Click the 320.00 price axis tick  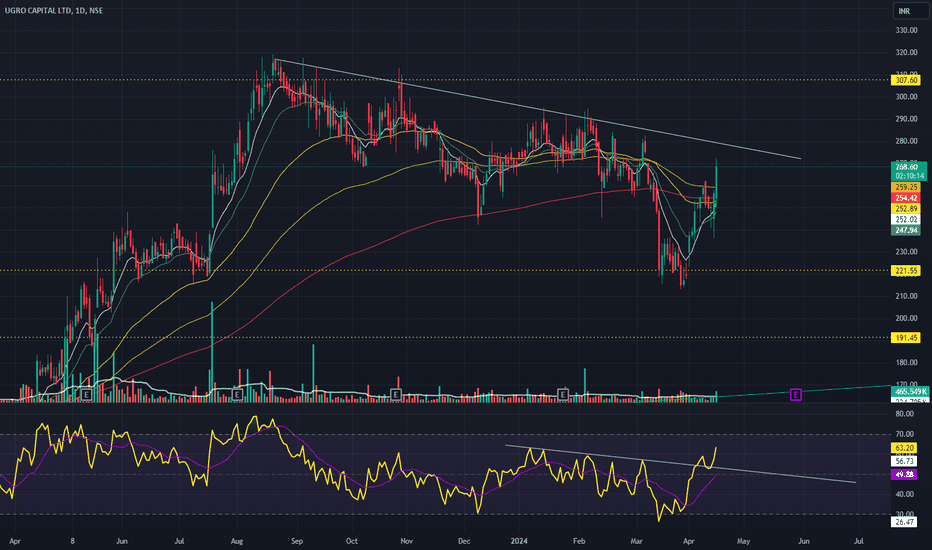coord(906,52)
